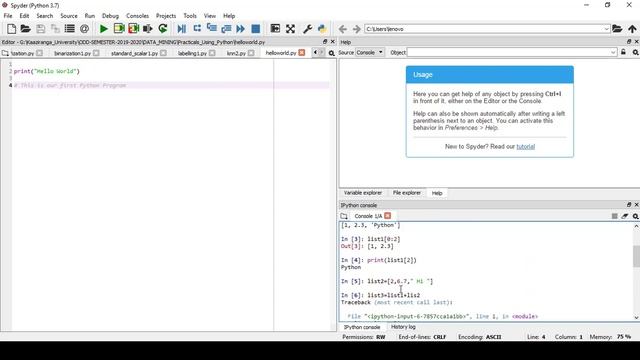Interrupt kernel with console stop square
The width and height of the screenshot is (640, 360).
click(614, 216)
